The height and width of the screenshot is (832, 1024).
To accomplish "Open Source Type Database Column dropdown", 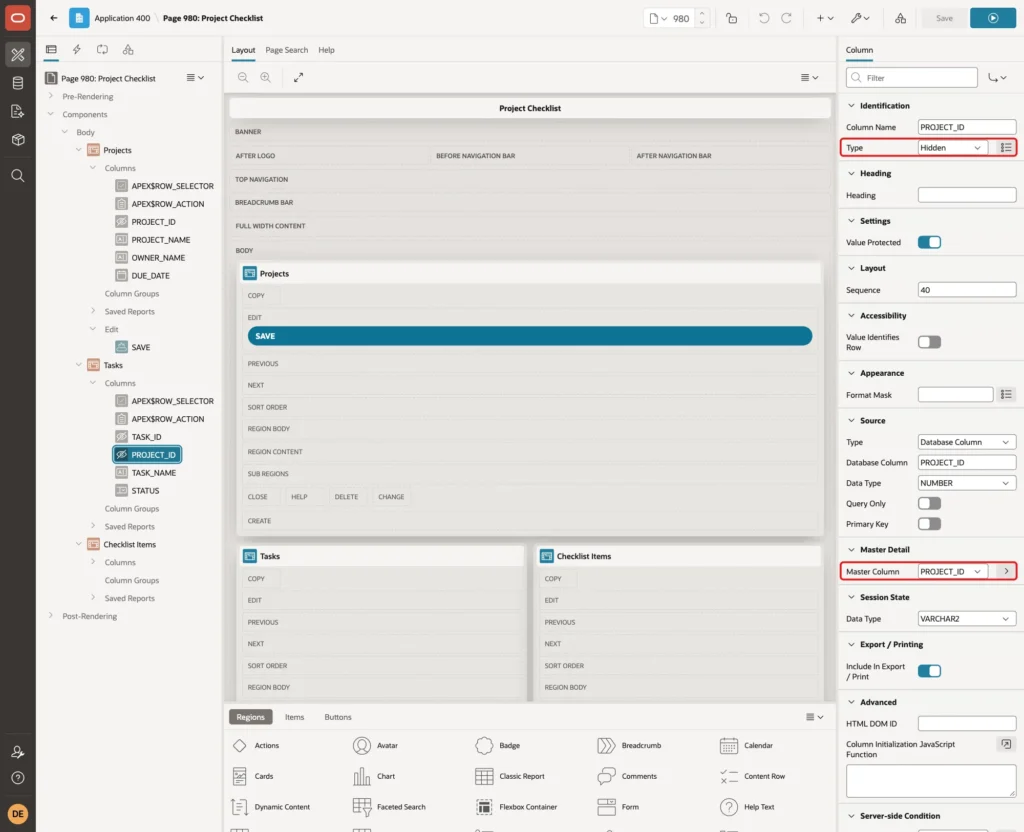I will tap(967, 442).
